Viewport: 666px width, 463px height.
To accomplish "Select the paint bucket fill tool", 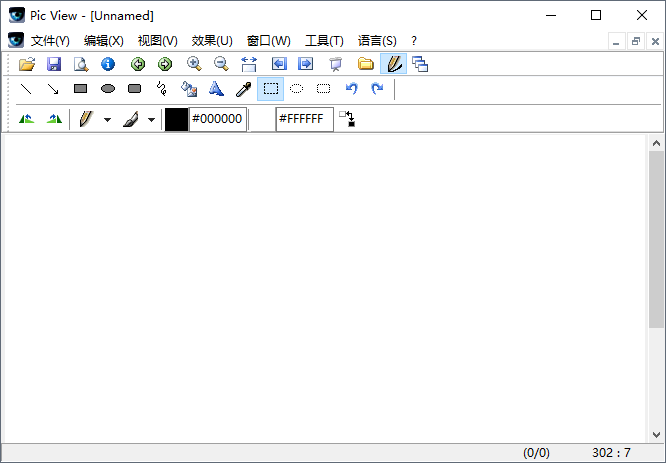I will [189, 89].
